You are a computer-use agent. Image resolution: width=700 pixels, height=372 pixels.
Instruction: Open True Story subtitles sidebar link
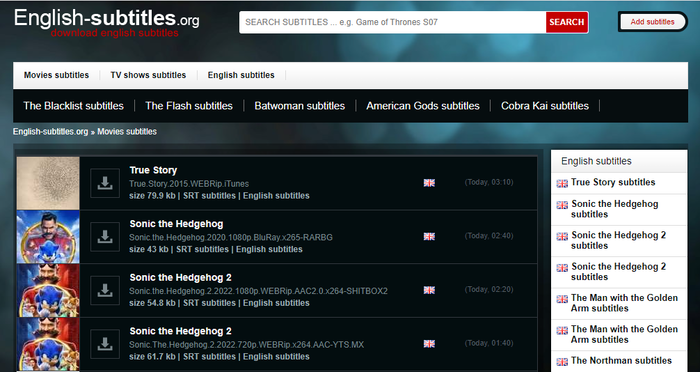point(613,182)
